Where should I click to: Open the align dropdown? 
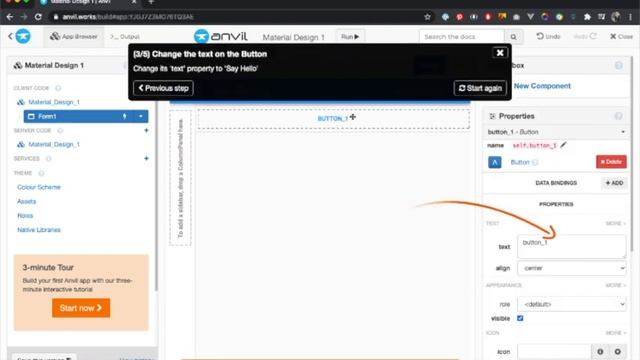(x=571, y=268)
